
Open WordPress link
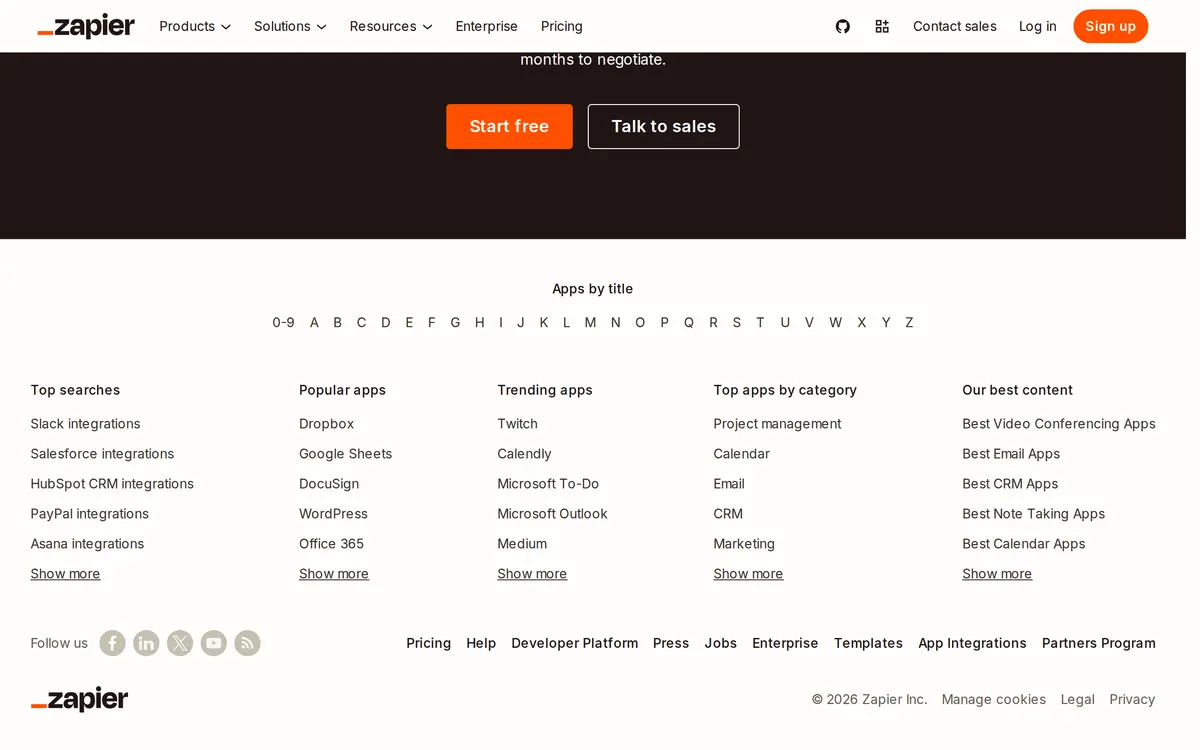(334, 514)
